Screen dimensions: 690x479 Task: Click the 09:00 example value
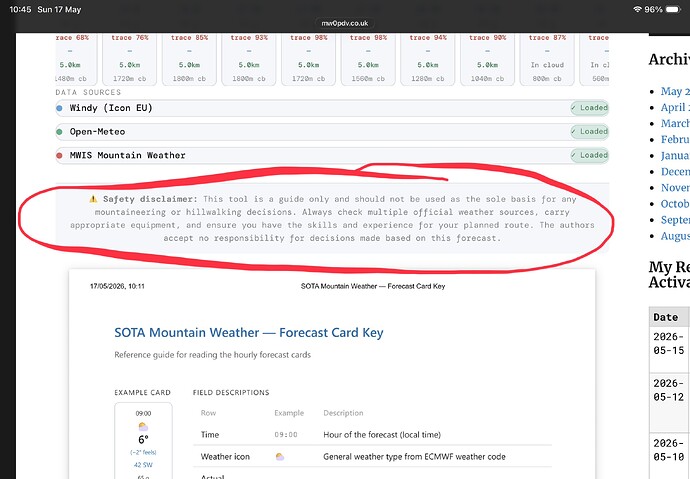click(286, 435)
